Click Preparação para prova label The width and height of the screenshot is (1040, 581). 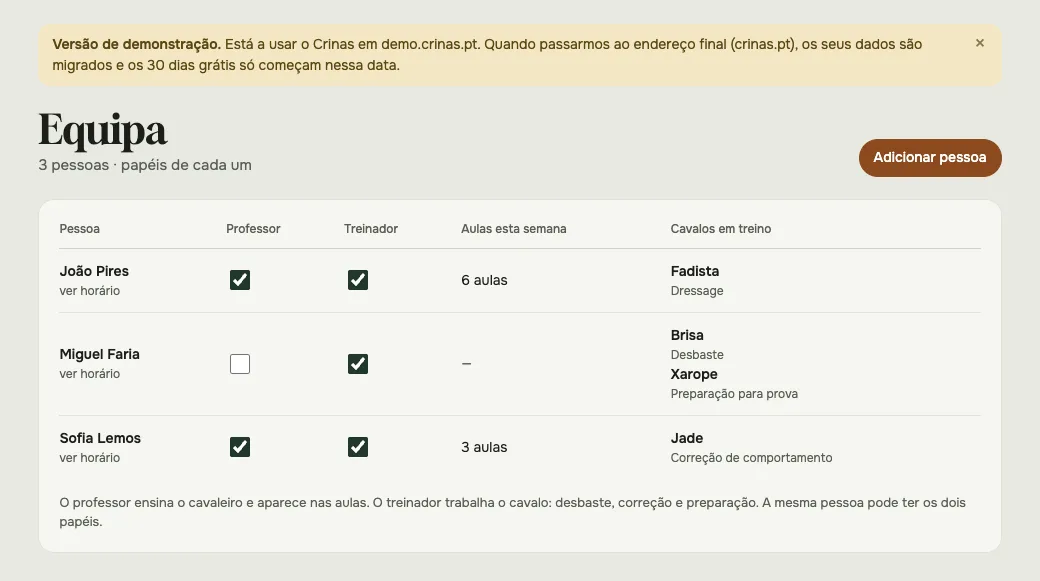(x=734, y=394)
